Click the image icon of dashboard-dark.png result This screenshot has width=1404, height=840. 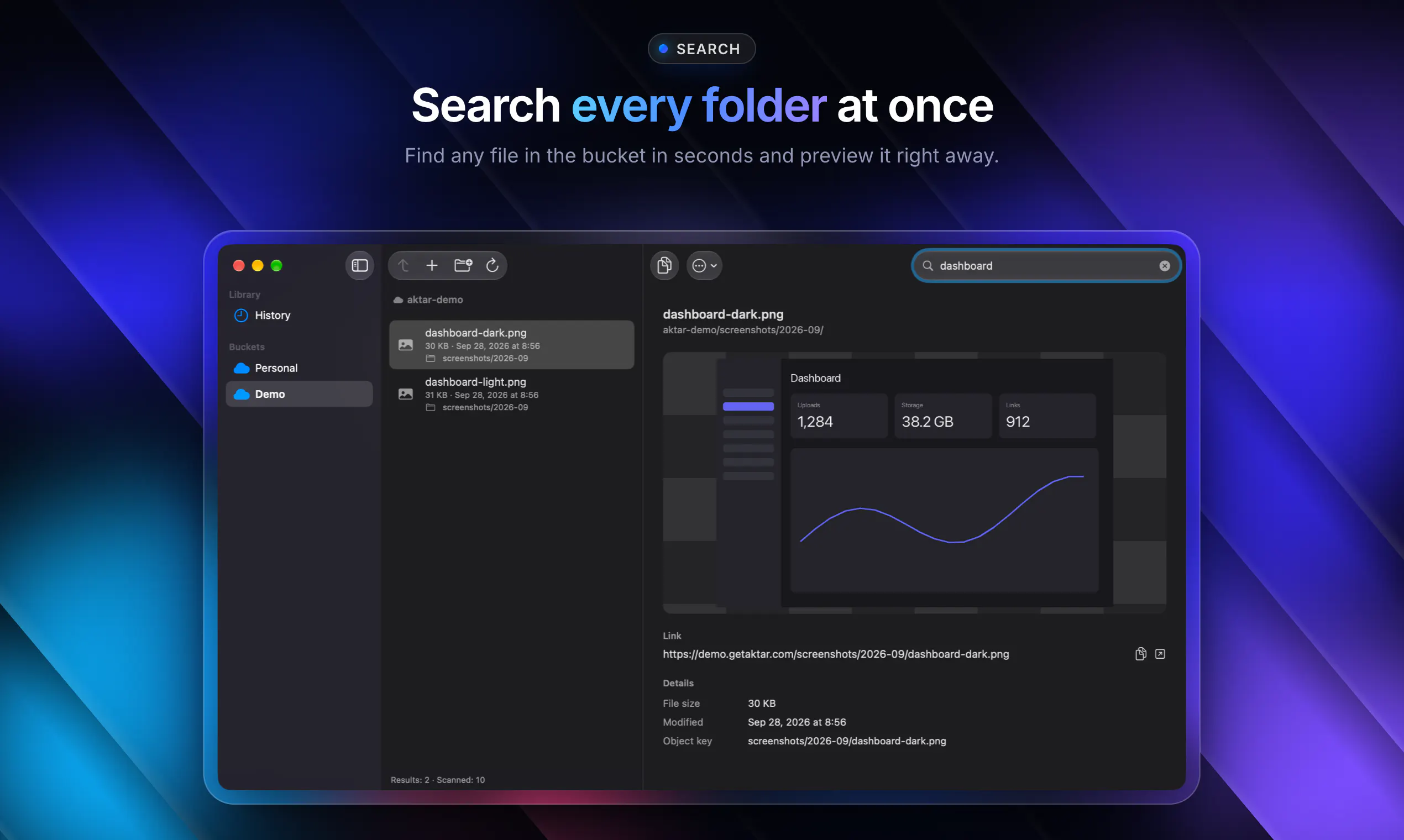406,345
